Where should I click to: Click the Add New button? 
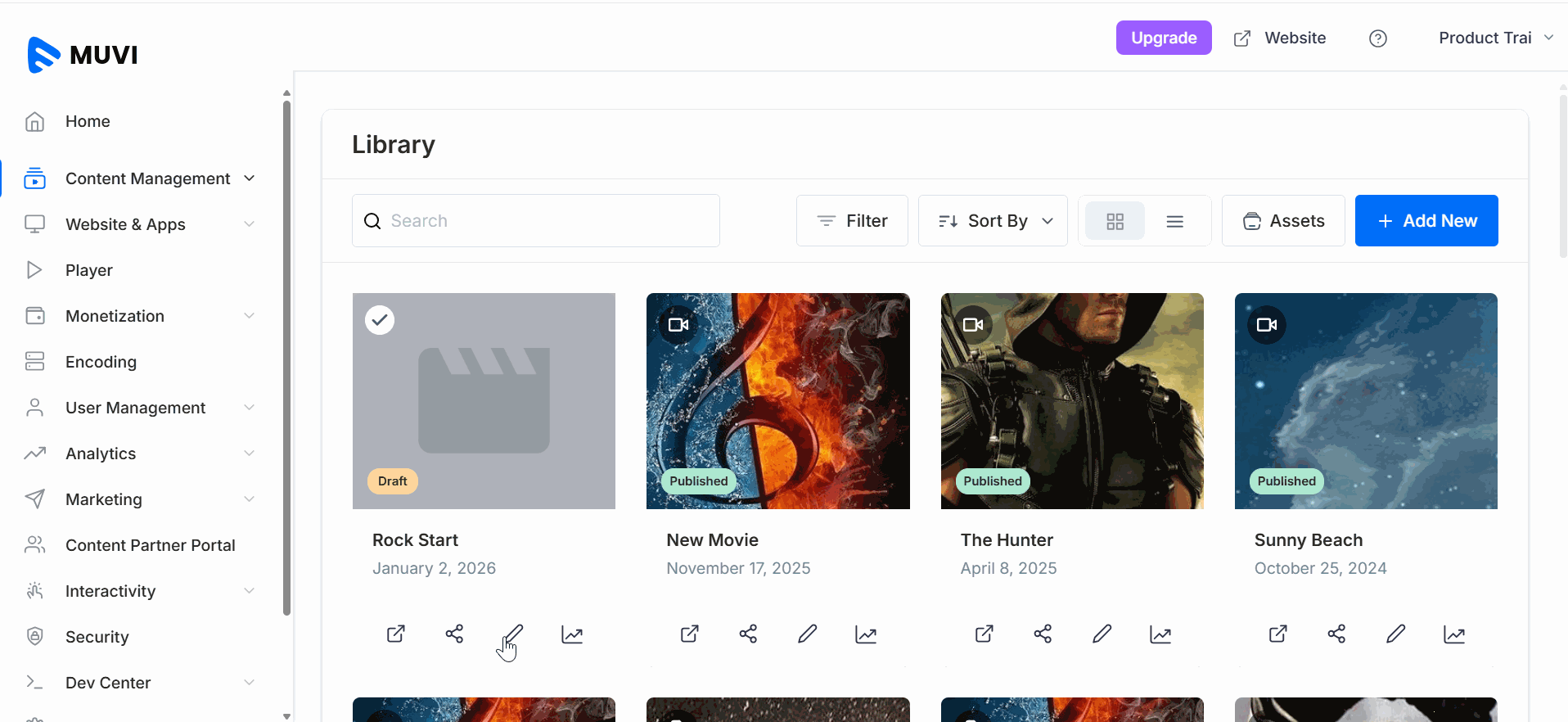coord(1426,221)
